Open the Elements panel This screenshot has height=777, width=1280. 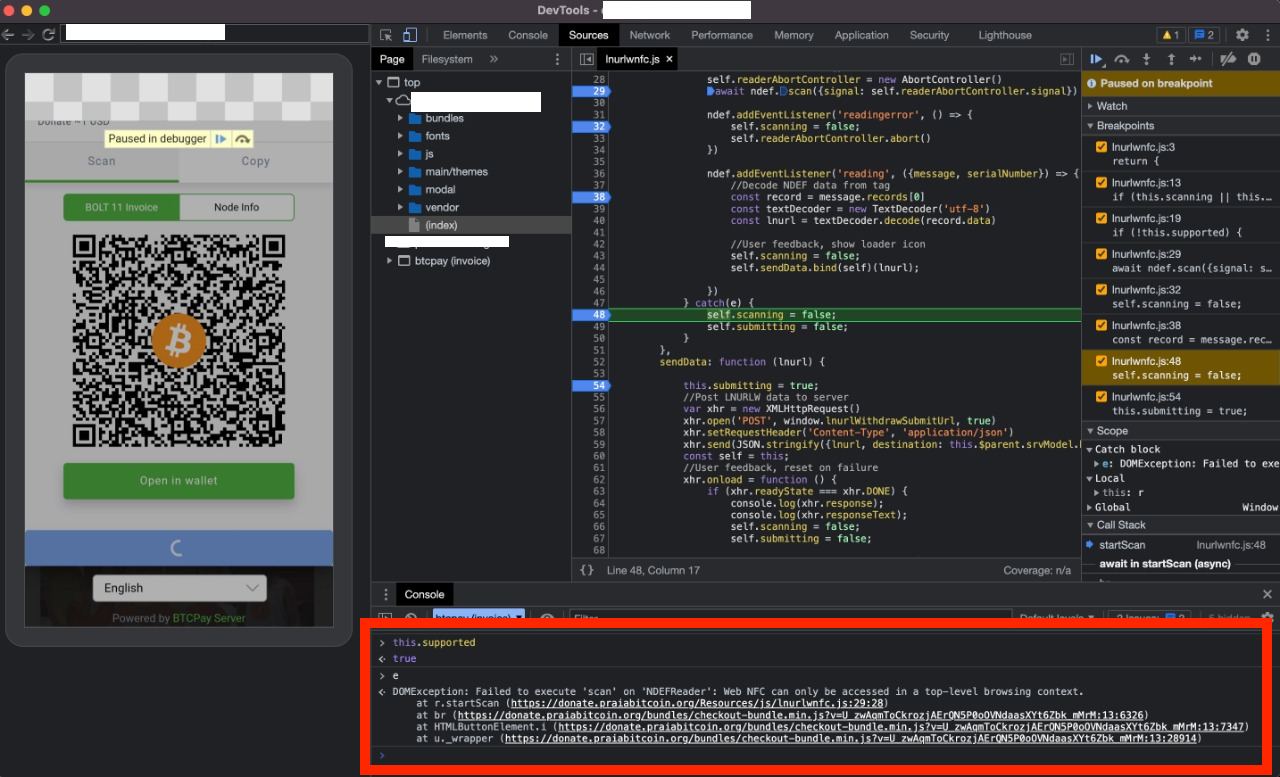coord(465,35)
